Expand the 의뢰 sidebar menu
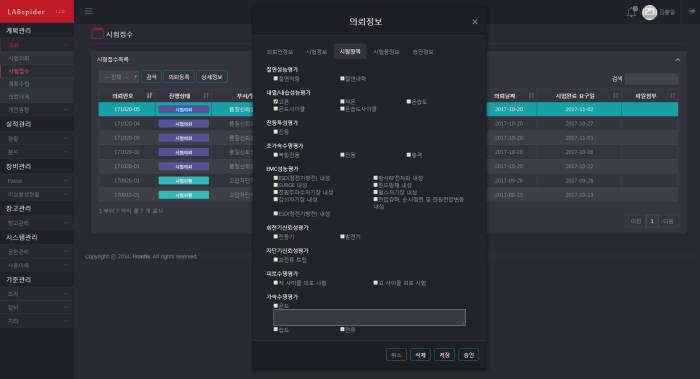This screenshot has width=700, height=379. tap(37, 45)
